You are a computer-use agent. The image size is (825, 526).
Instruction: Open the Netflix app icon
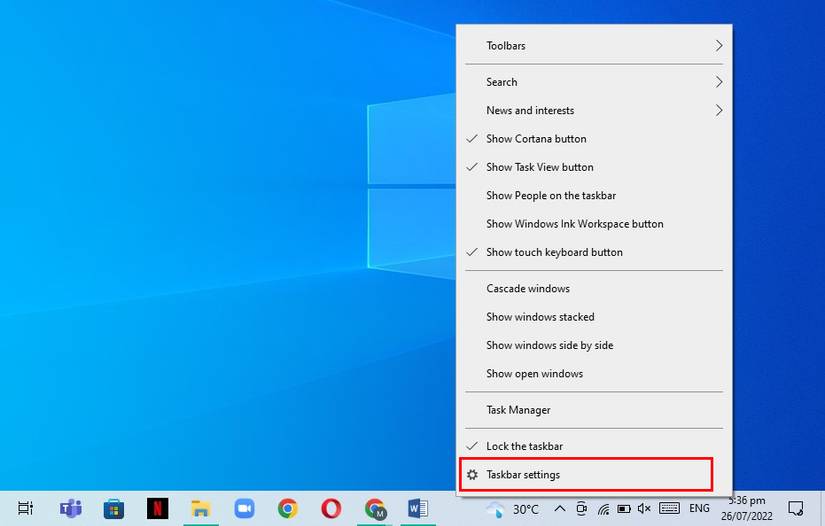[x=157, y=508]
